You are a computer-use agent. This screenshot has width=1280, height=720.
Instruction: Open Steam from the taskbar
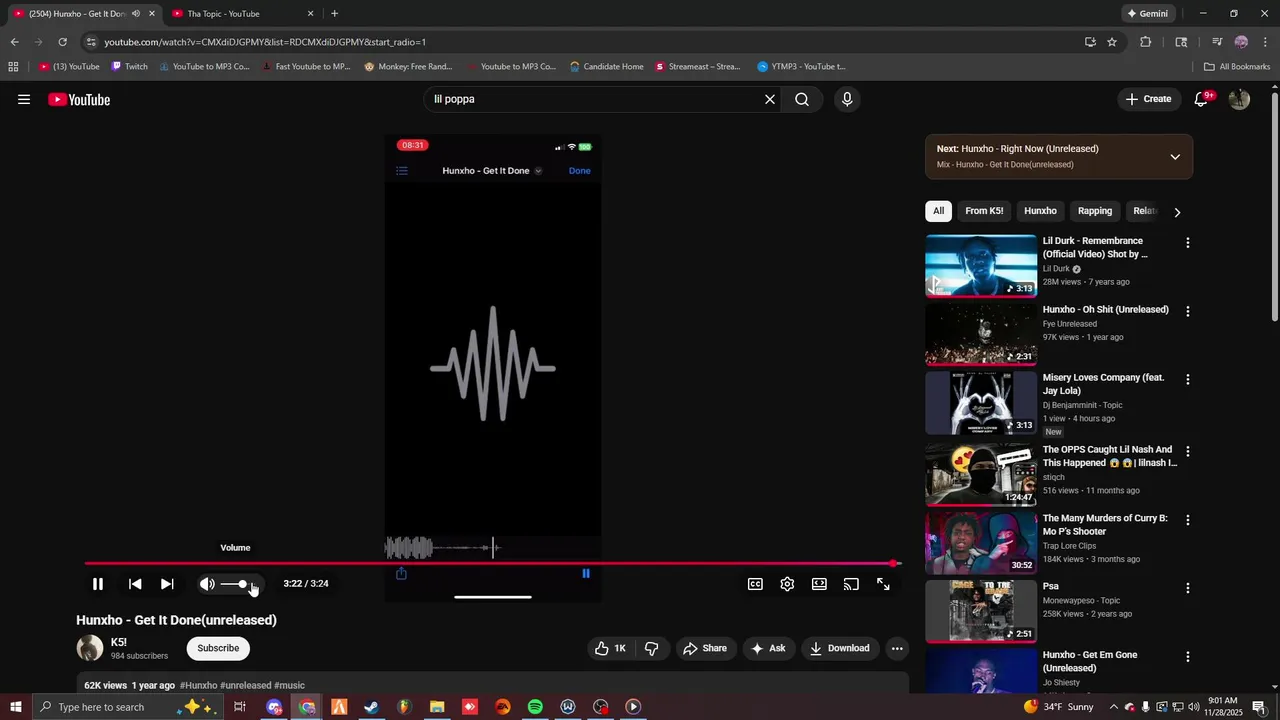pos(371,707)
